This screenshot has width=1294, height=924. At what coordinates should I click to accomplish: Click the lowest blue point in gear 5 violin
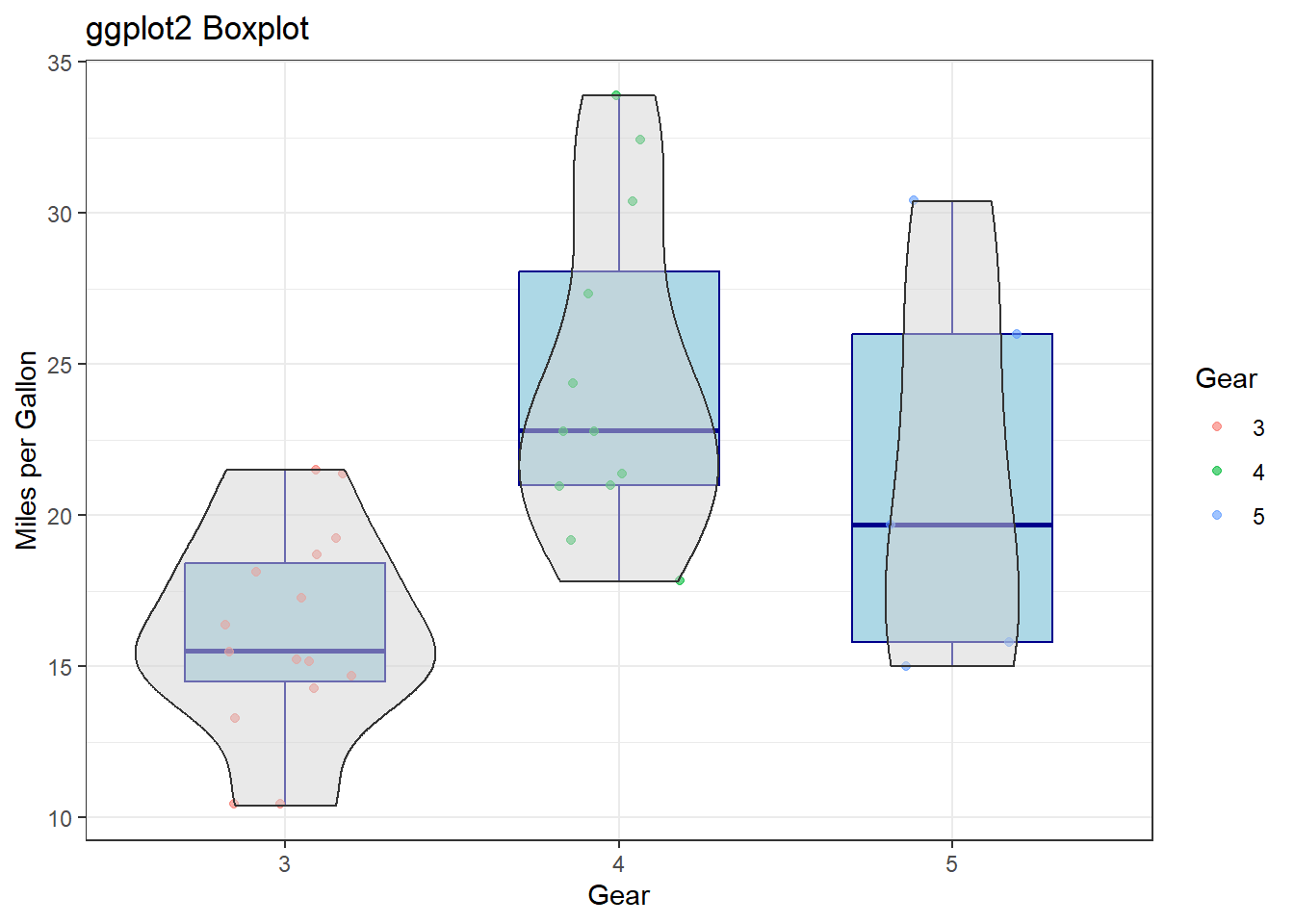click(906, 666)
